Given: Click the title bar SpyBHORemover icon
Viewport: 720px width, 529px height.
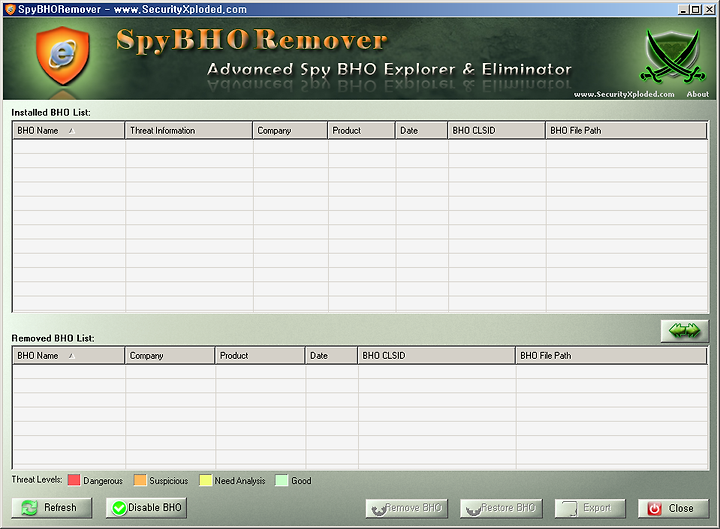Looking at the screenshot, I should click(10, 9).
